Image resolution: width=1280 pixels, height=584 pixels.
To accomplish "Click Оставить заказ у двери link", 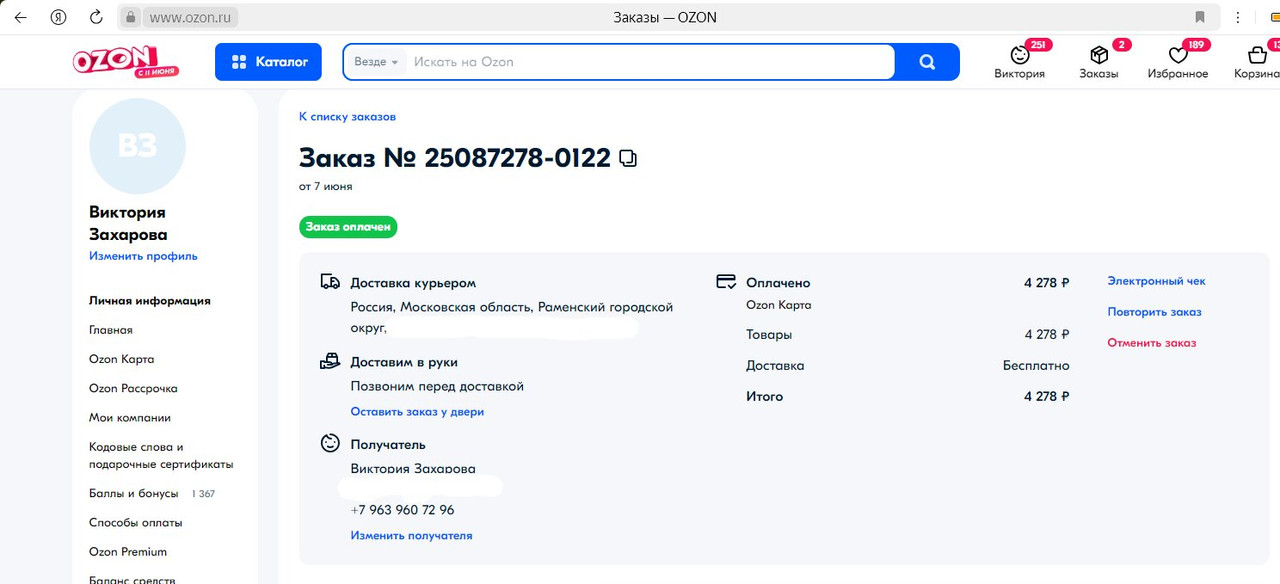I will tap(417, 412).
